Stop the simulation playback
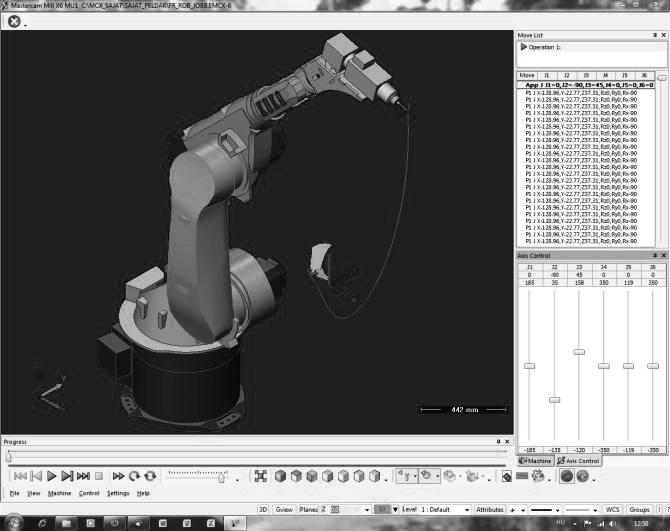 pyautogui.click(x=99, y=476)
